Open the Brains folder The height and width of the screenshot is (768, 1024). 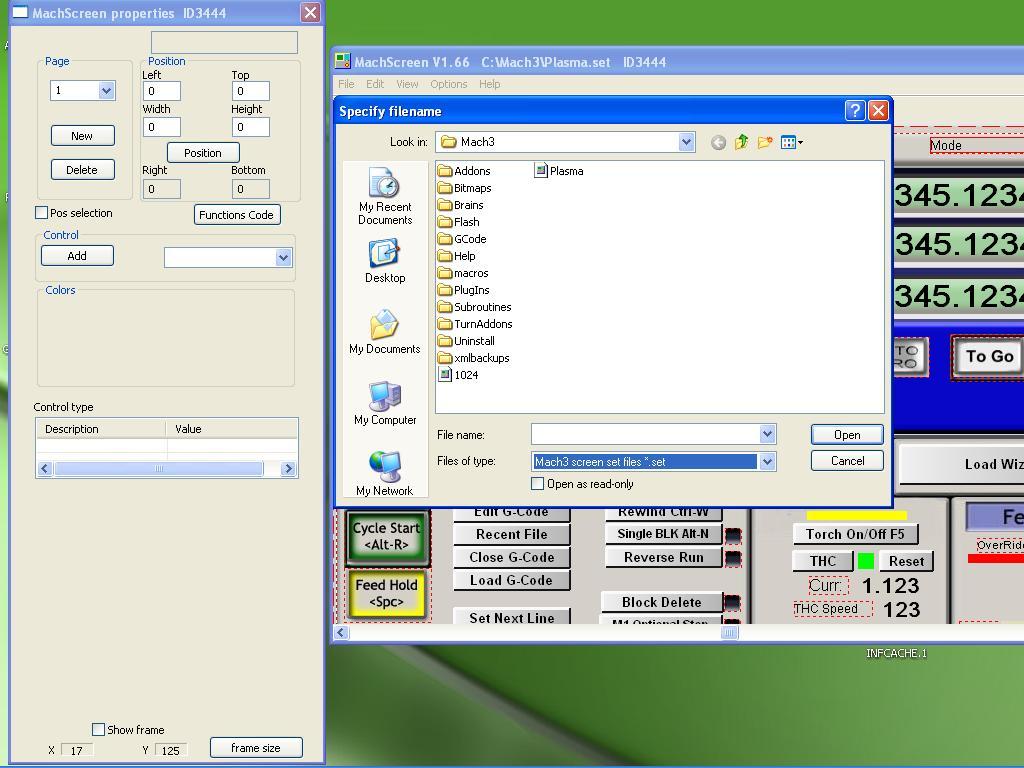coord(461,205)
